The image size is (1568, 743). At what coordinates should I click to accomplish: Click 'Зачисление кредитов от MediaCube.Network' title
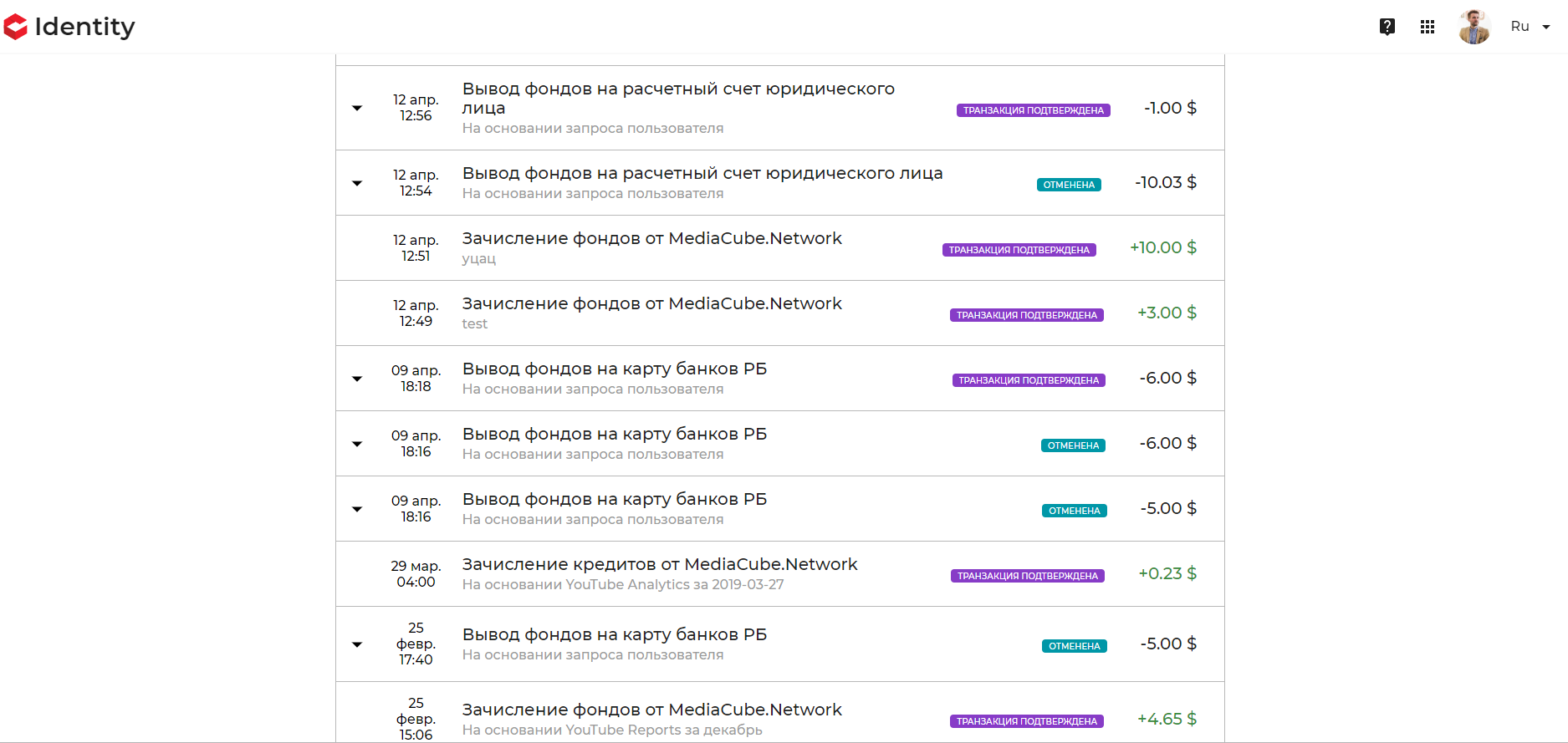coord(660,564)
